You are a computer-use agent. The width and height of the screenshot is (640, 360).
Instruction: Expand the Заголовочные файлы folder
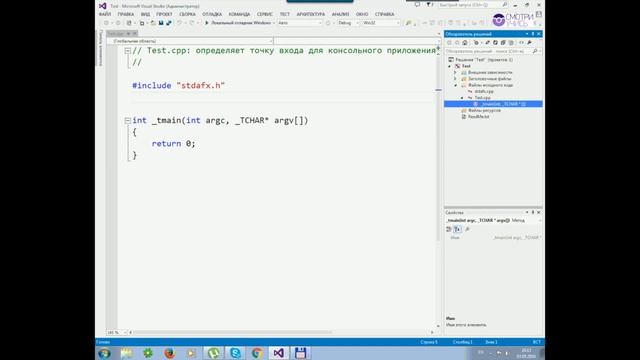coord(456,79)
